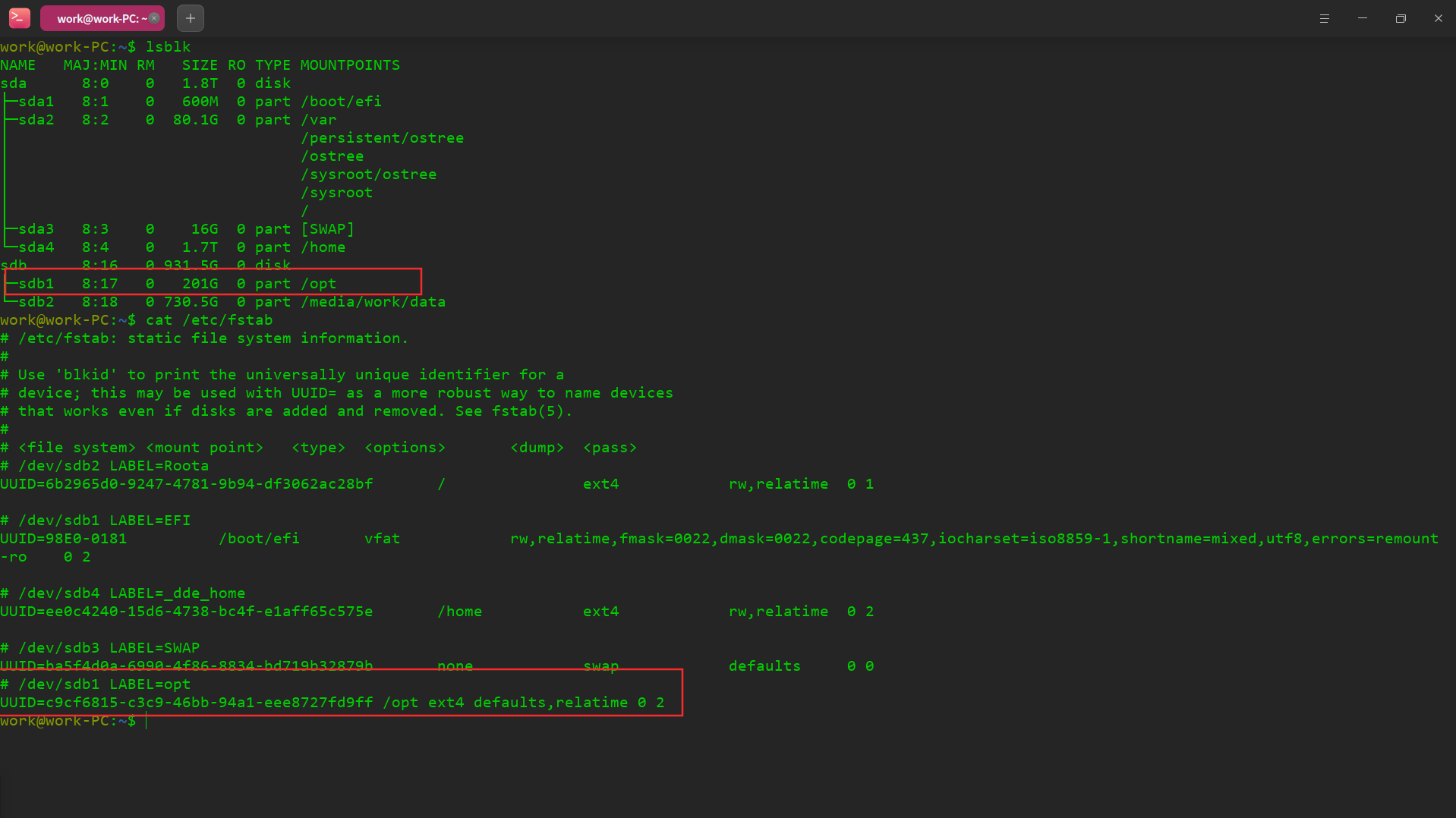
Task: Minimize the terminal window
Action: [x=1363, y=18]
